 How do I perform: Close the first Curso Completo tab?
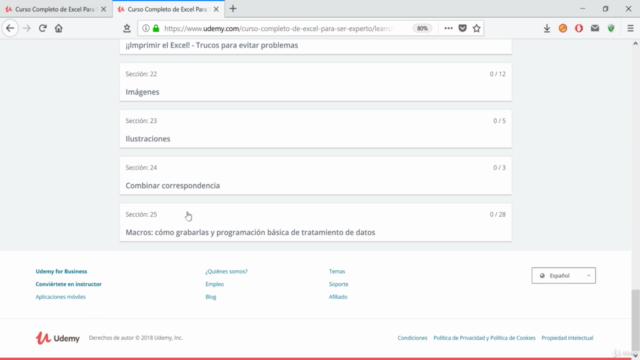point(104,9)
